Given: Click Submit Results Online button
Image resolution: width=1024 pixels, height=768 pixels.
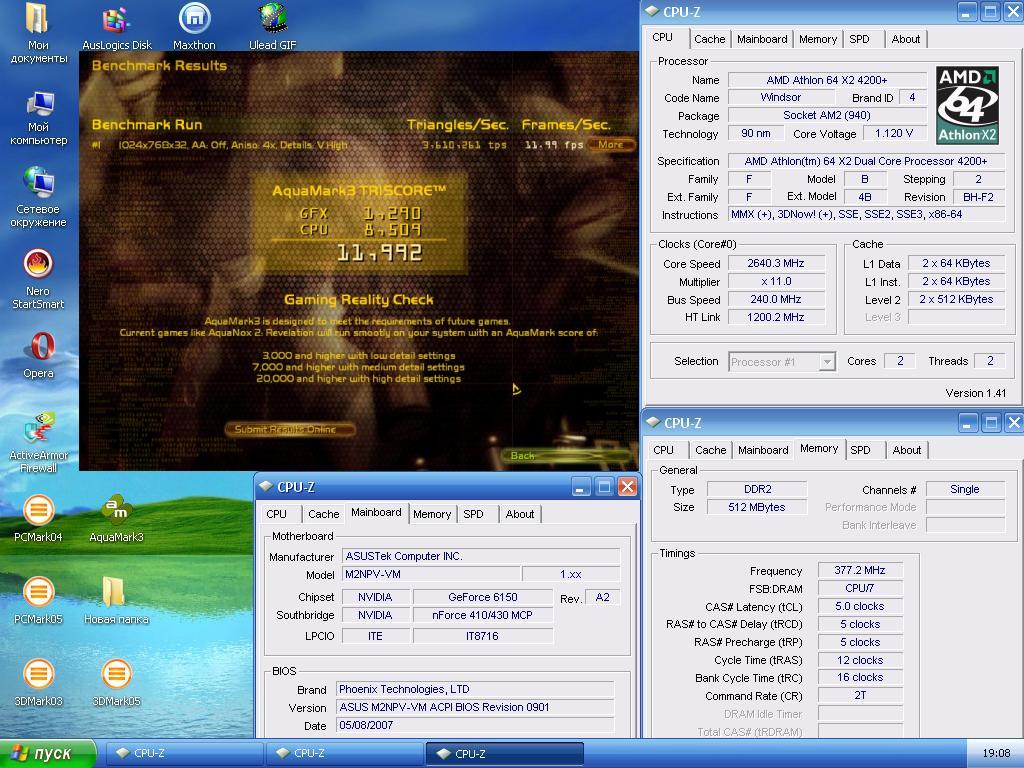Looking at the screenshot, I should (290, 429).
